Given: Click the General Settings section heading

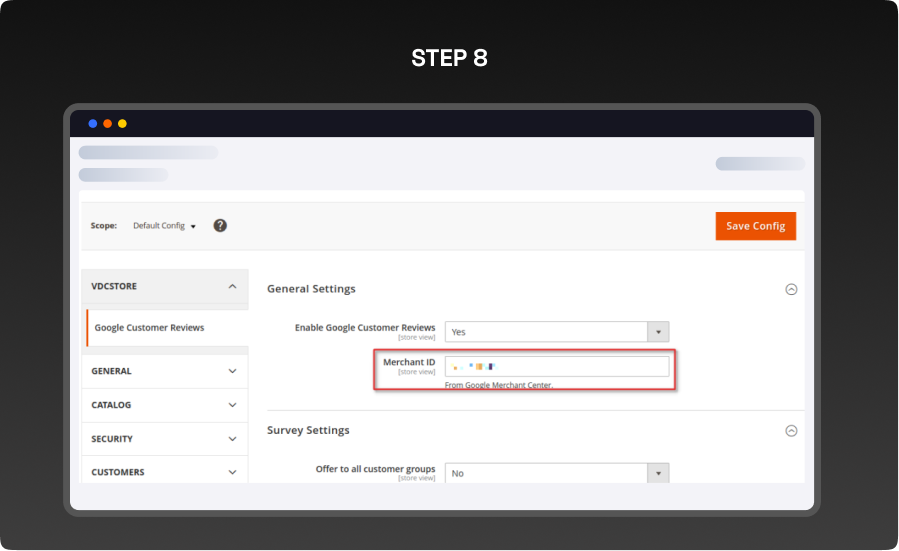Looking at the screenshot, I should [311, 289].
